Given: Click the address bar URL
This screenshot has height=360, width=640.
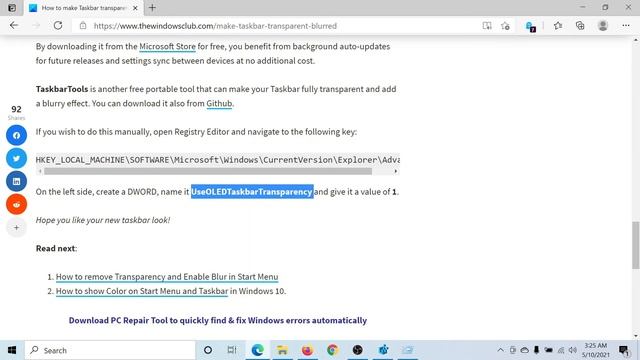Looking at the screenshot, I should 215,26.
